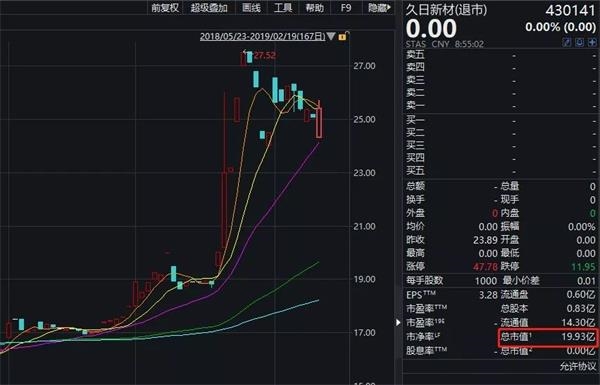The width and height of the screenshot is (600, 385).
Task: Collapse the quote panel via the side arrow
Action: point(398,323)
